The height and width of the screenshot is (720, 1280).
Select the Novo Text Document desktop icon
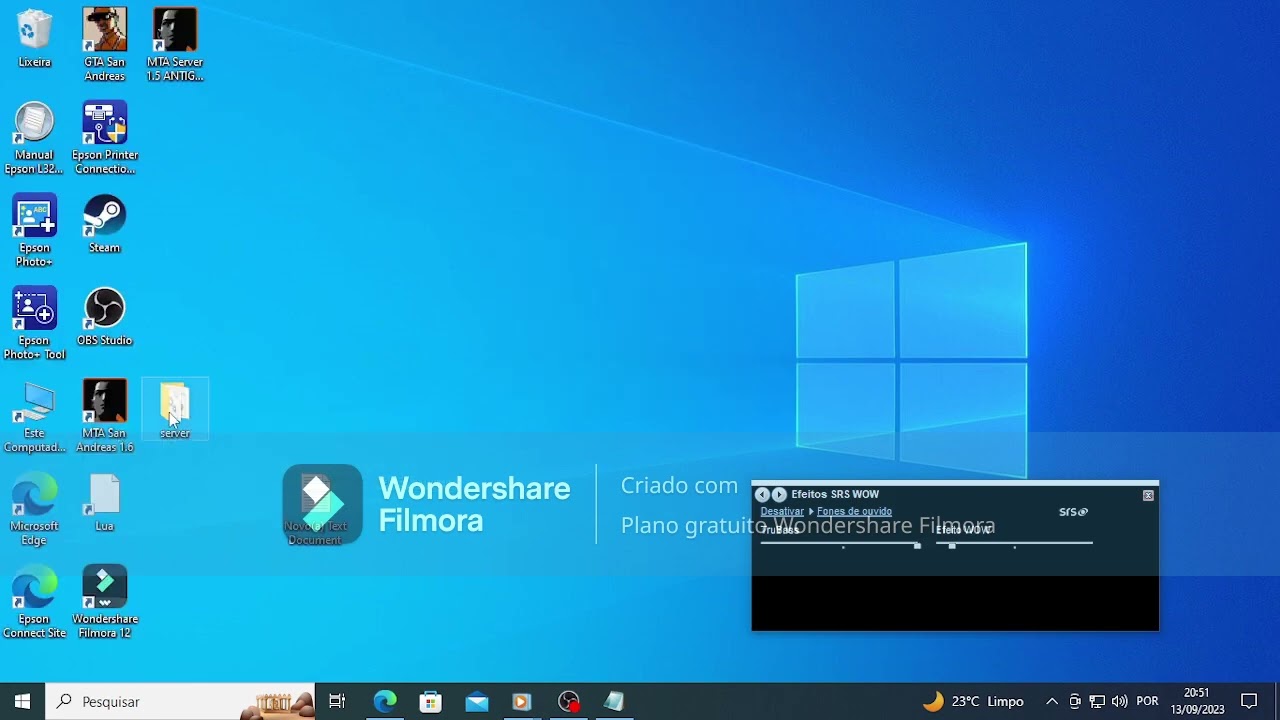[315, 510]
